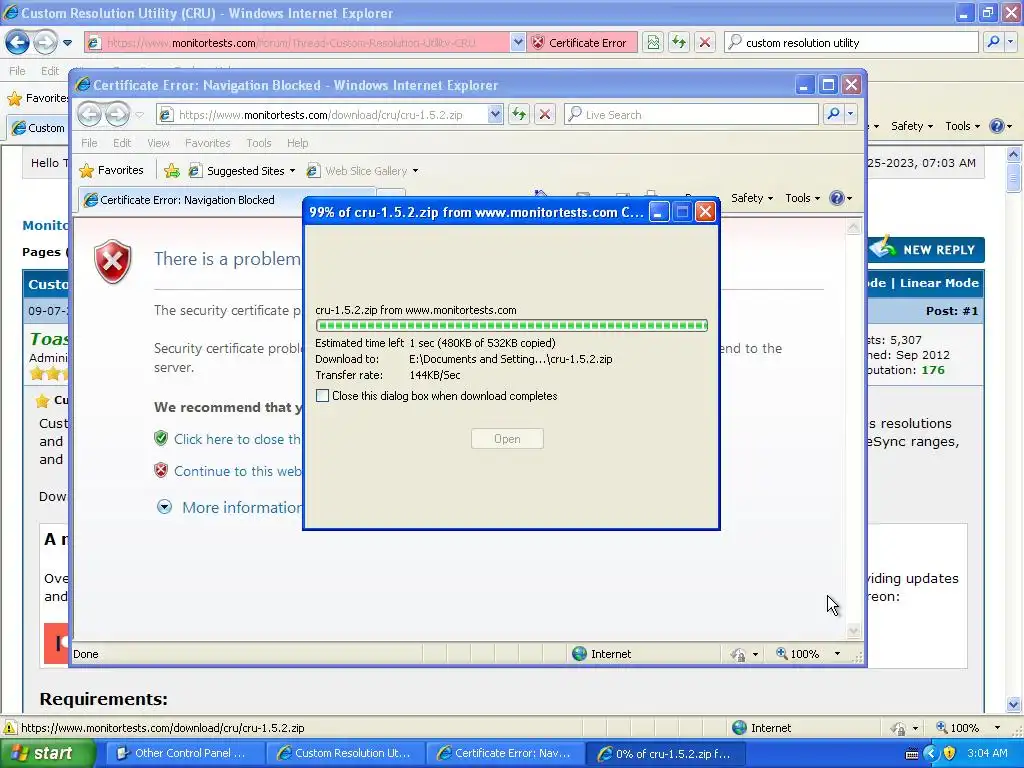The image size is (1024, 768).
Task: Click search magnifier button in outer IE window
Action: pyautogui.click(x=993, y=42)
